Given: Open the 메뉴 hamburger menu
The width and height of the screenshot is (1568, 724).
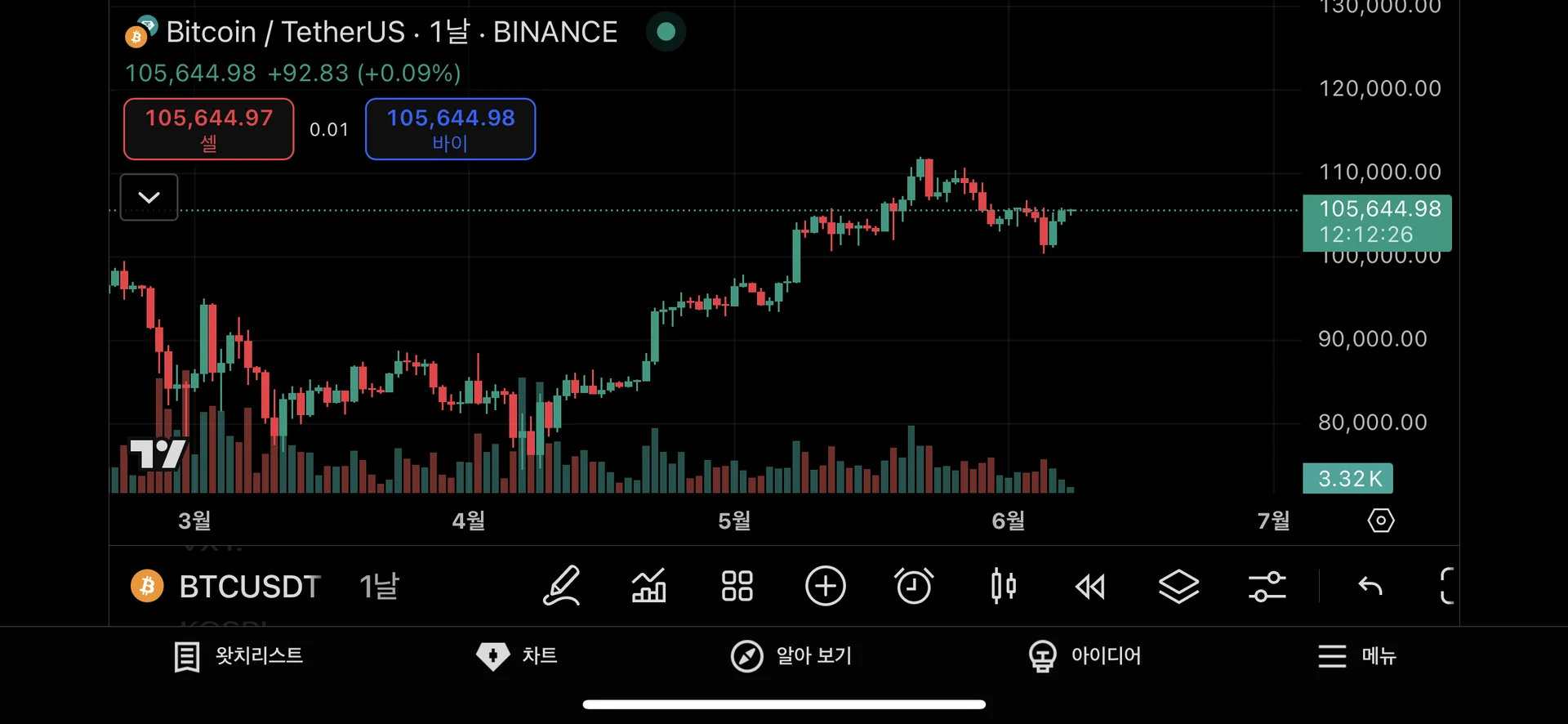Looking at the screenshot, I should point(1356,656).
